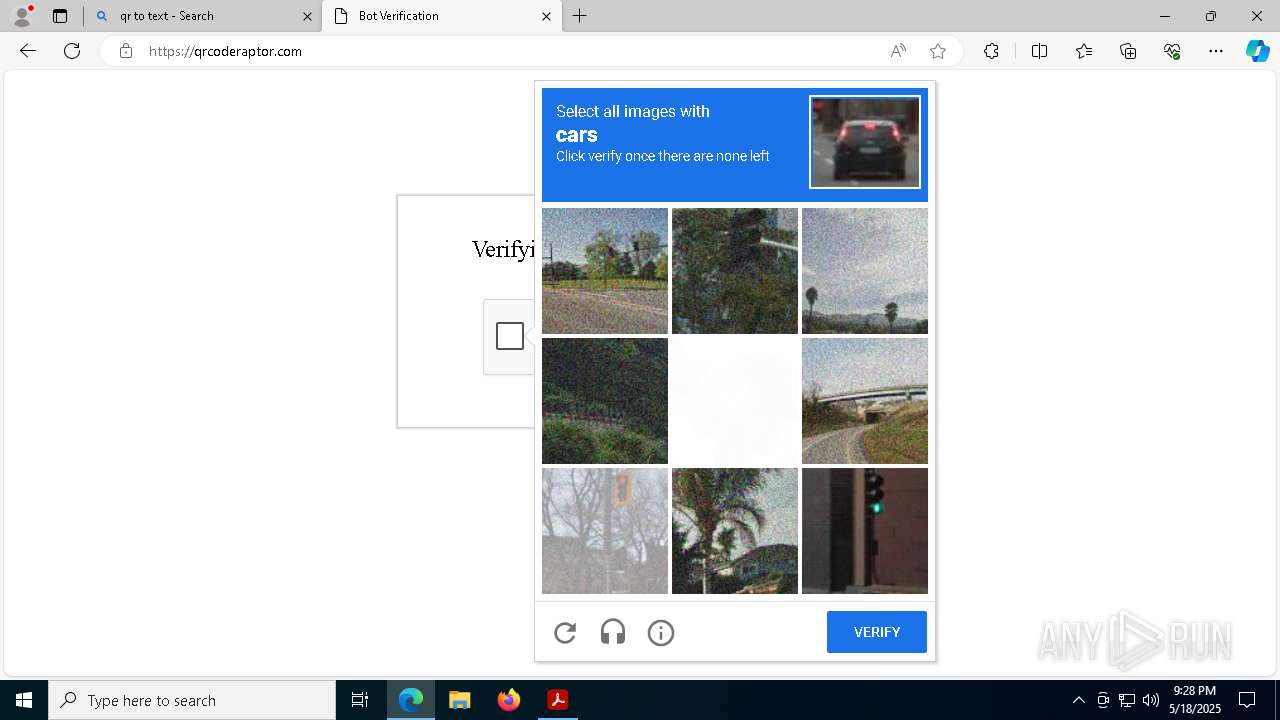Refresh the browser page
Image resolution: width=1280 pixels, height=720 pixels.
(x=72, y=51)
